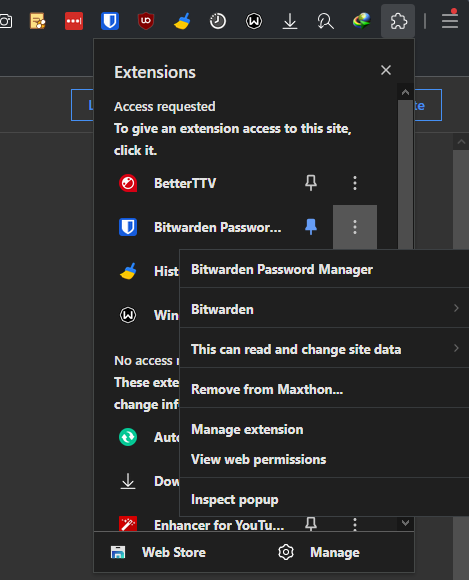Click circled W icon in extension list
Image resolution: width=469 pixels, height=580 pixels.
click(x=128, y=315)
